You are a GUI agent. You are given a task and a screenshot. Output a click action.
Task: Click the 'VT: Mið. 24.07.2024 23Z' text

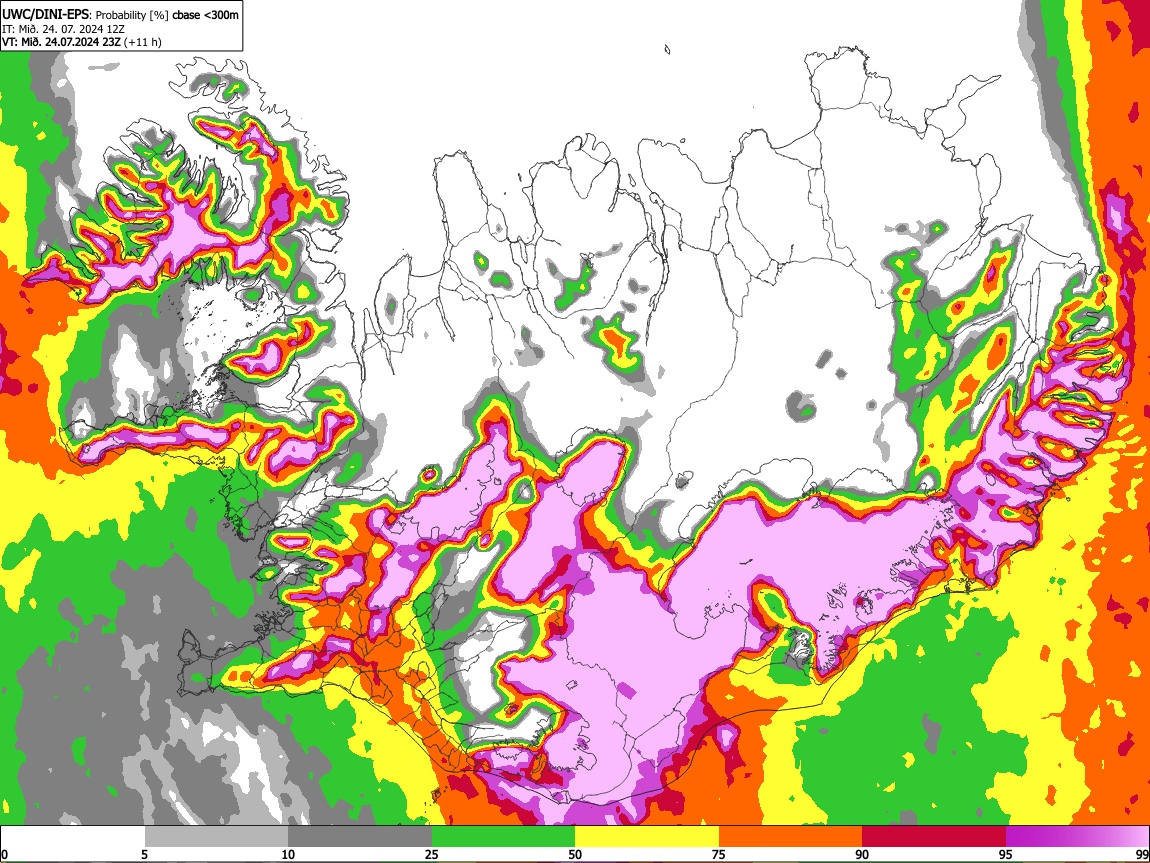pos(61,42)
